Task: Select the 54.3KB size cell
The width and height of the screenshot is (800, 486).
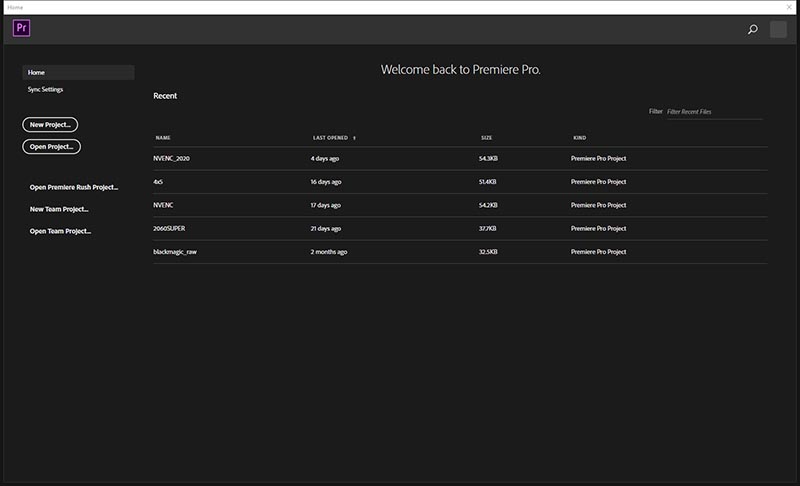Action: pyautogui.click(x=488, y=159)
